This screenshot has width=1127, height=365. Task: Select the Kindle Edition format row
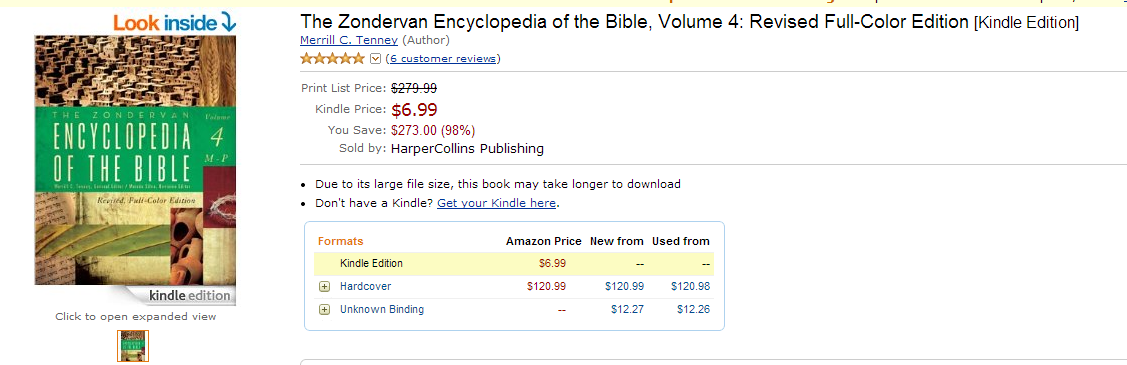[x=514, y=264]
